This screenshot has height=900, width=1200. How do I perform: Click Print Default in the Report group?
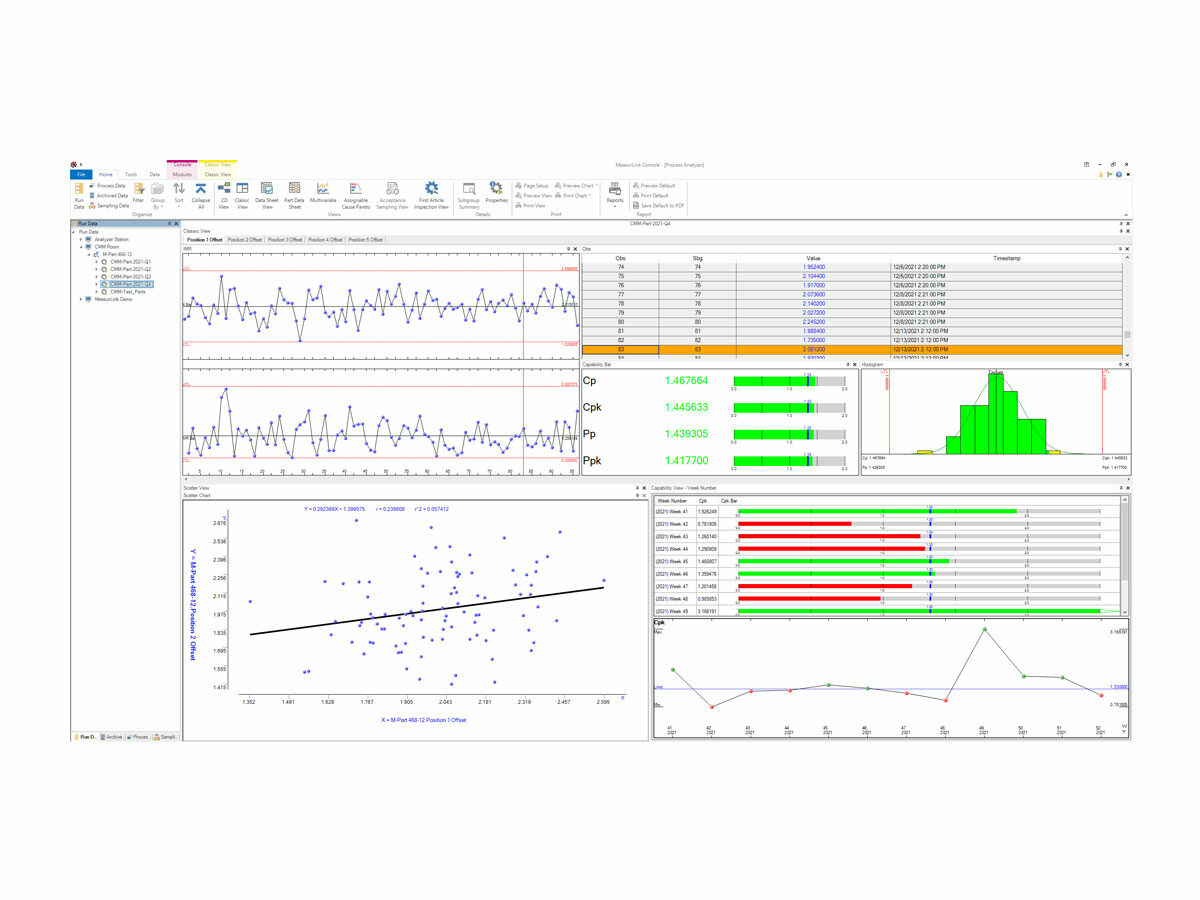point(651,196)
